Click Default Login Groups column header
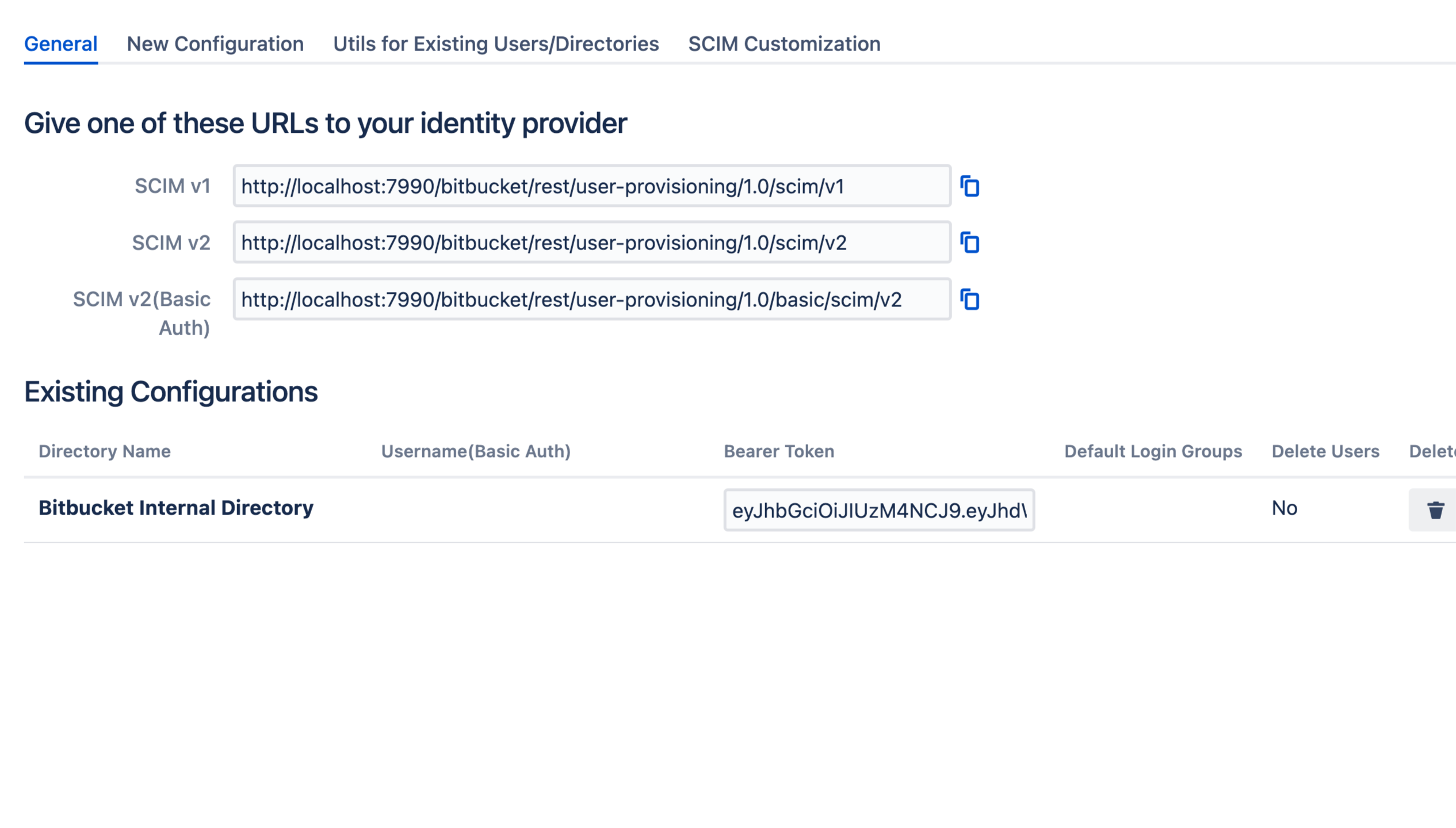 [1152, 451]
